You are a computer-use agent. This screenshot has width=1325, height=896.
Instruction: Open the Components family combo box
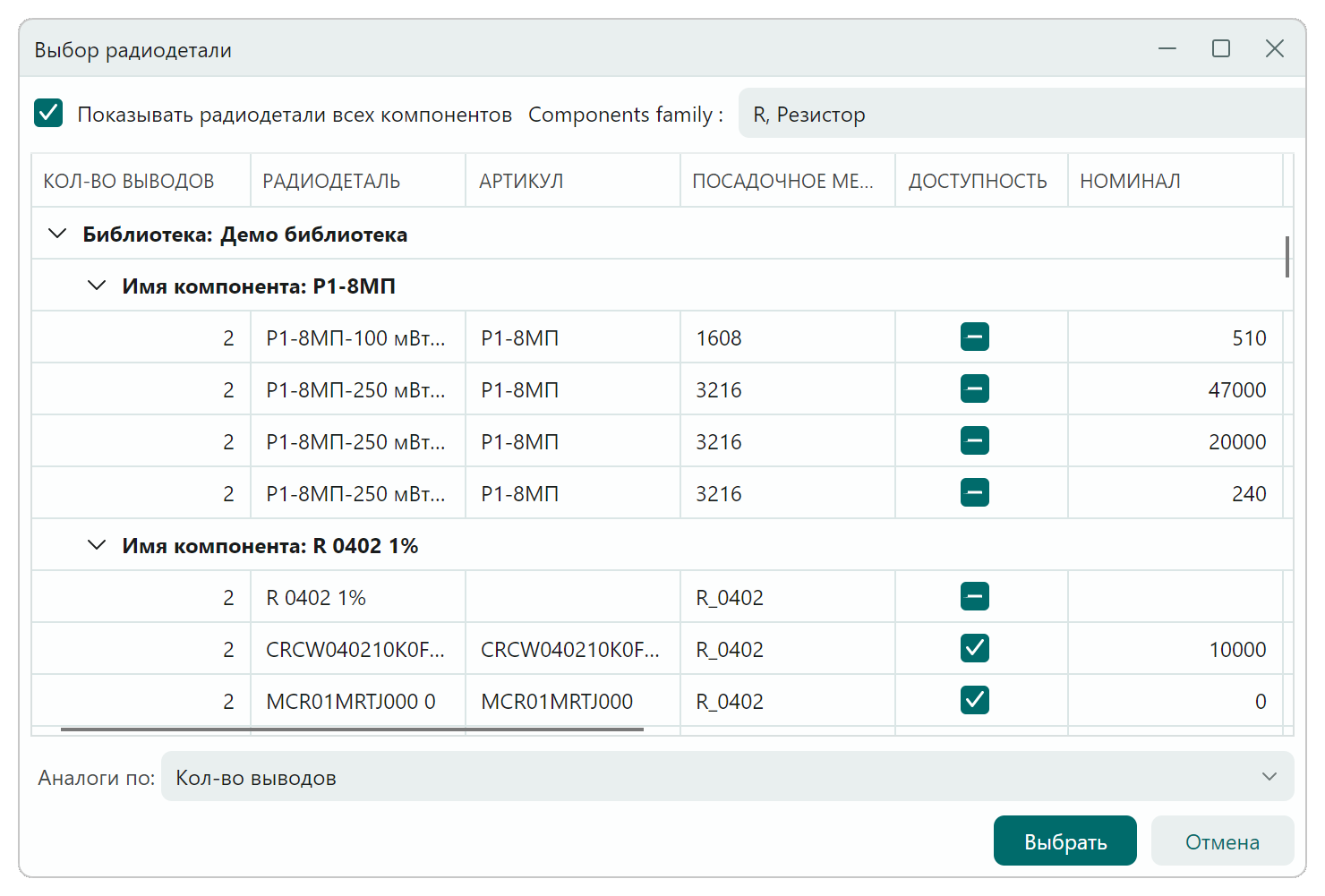1021,114
